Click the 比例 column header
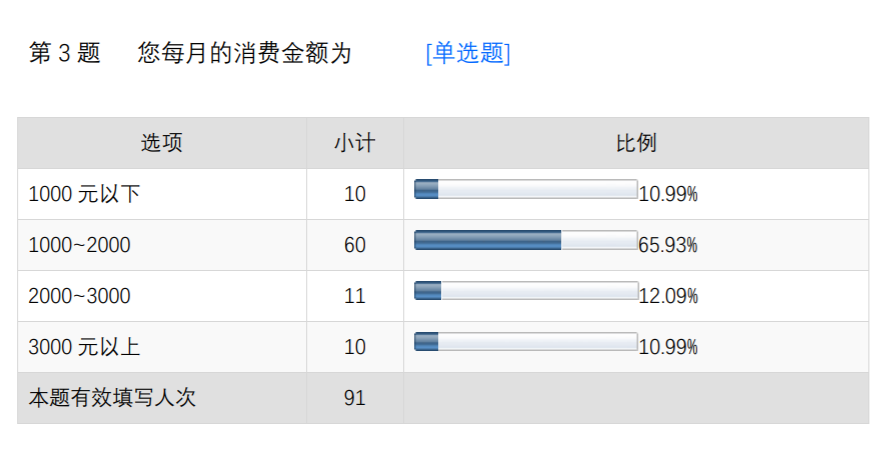Viewport: 887px width, 476px height. tap(635, 143)
